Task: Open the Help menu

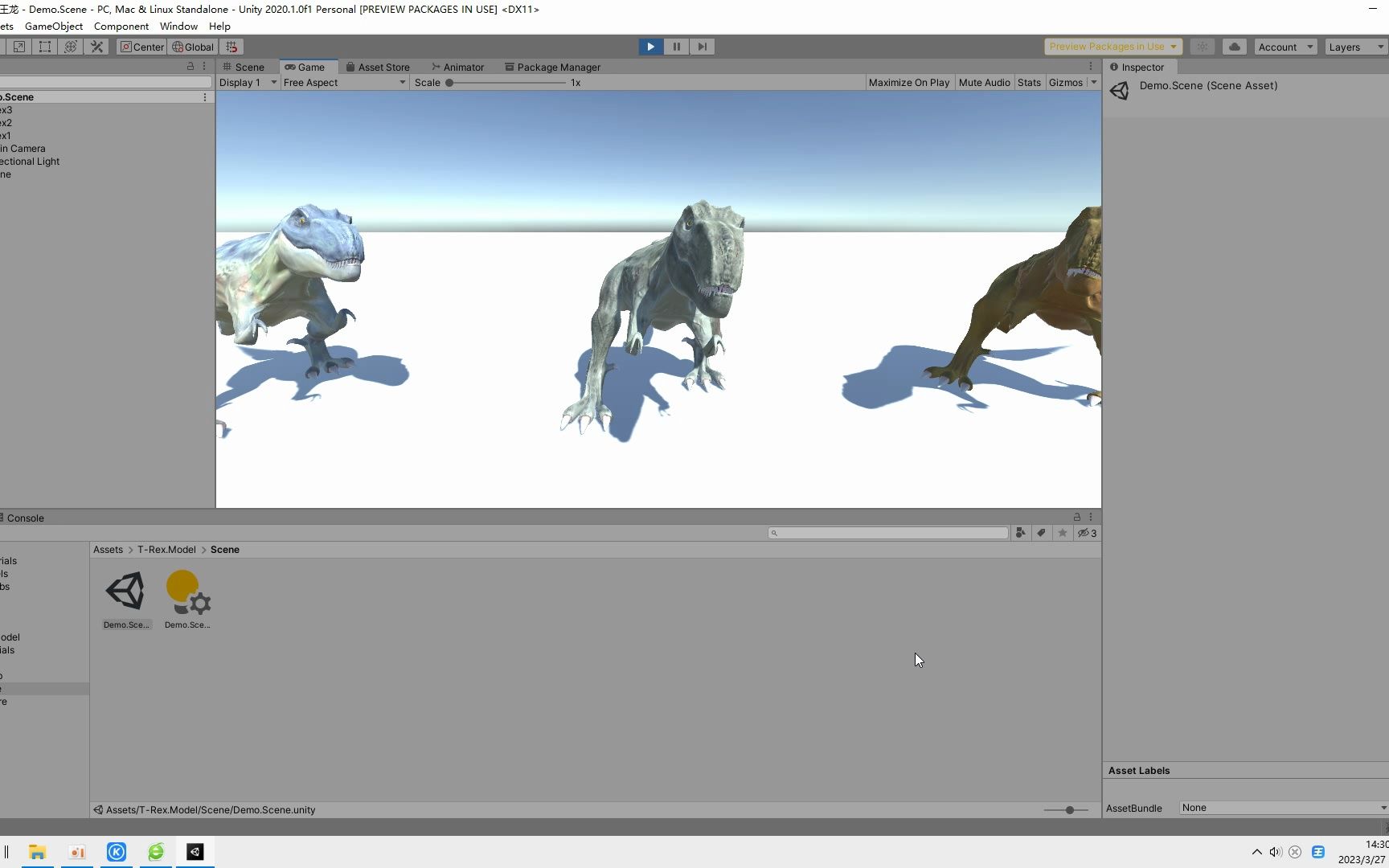Action: (x=219, y=26)
